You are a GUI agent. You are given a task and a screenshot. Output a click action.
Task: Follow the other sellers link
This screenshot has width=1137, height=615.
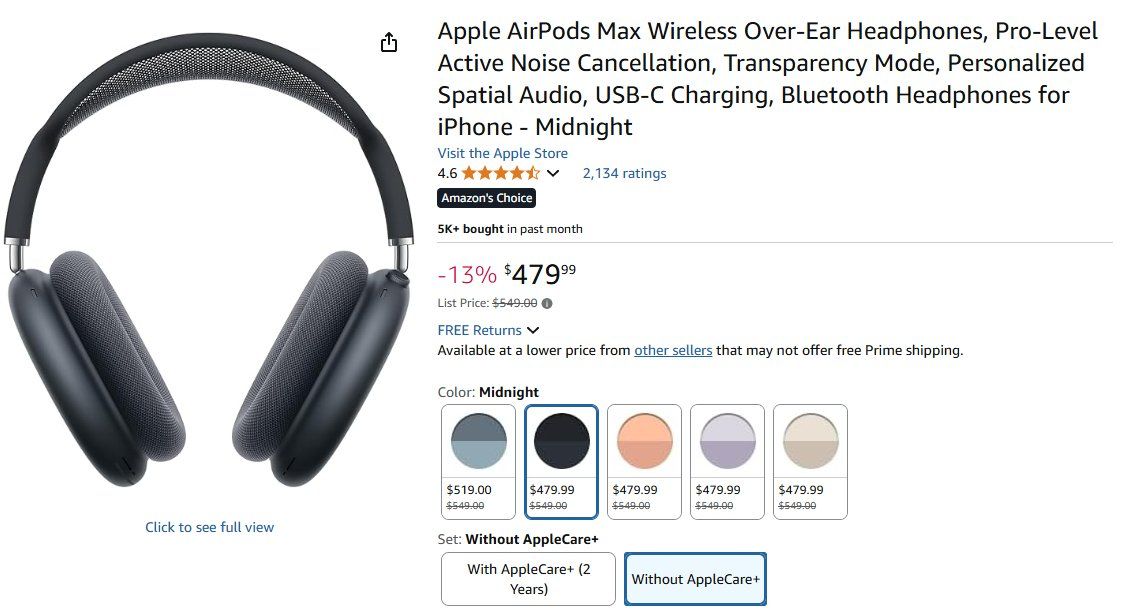tap(673, 350)
